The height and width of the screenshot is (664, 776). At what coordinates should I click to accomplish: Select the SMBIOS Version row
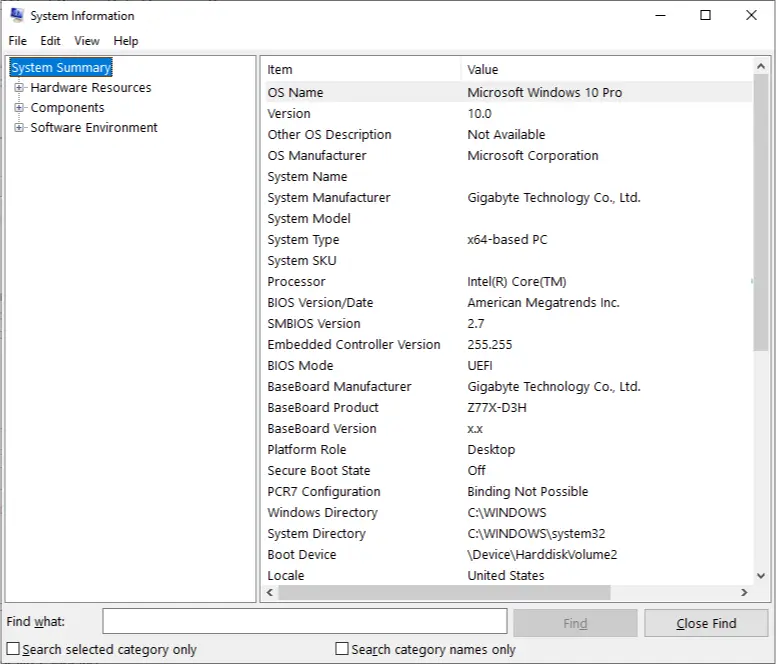pyautogui.click(x=507, y=324)
